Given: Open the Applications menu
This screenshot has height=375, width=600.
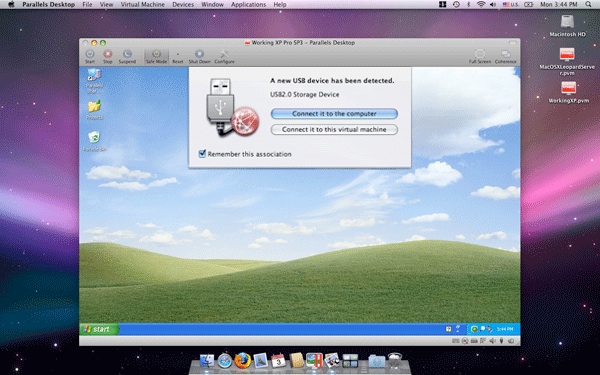Looking at the screenshot, I should (x=248, y=5).
